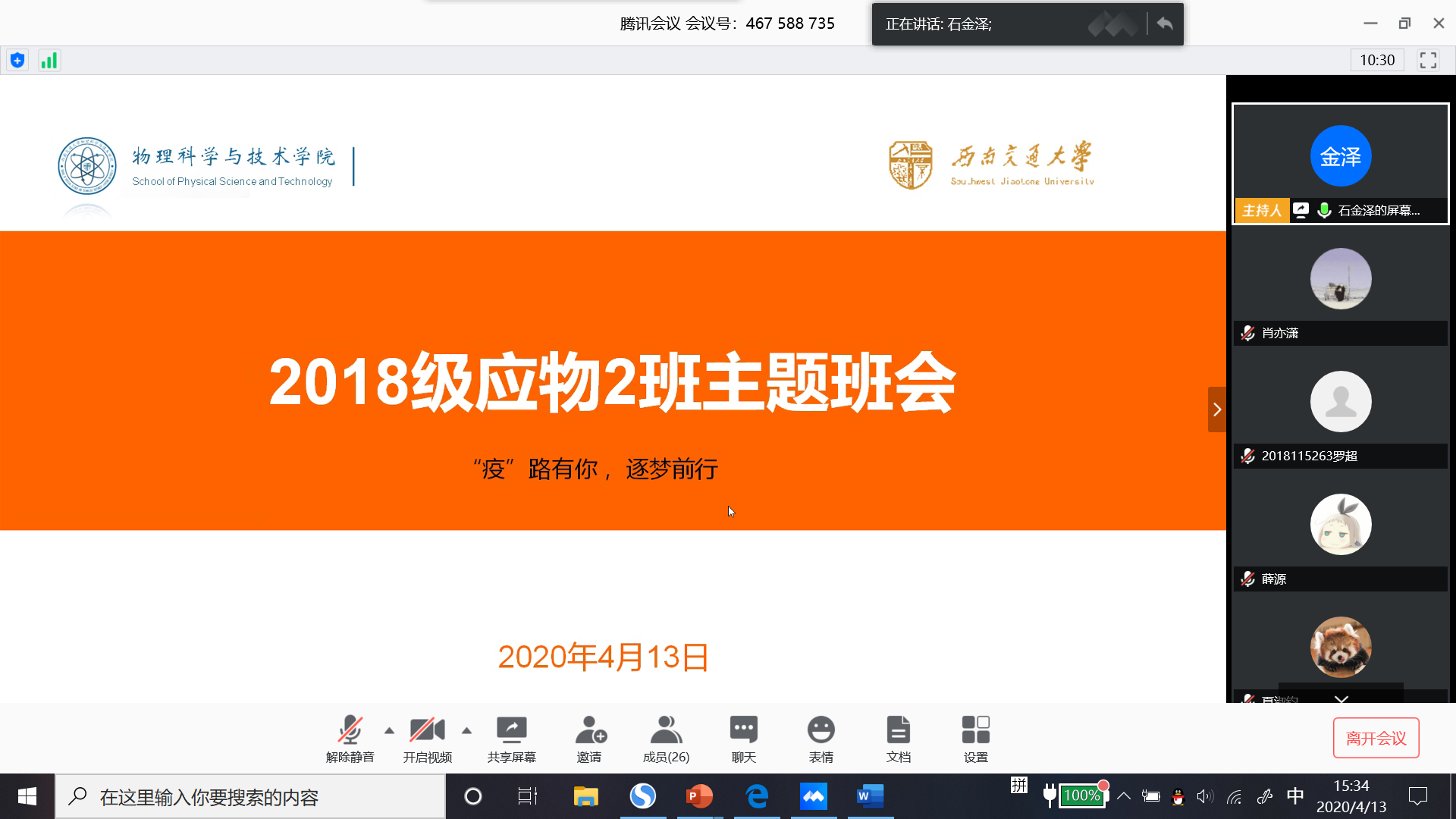Open the Invite (邀请) icon
Screen dimensions: 1456x819
(589, 730)
